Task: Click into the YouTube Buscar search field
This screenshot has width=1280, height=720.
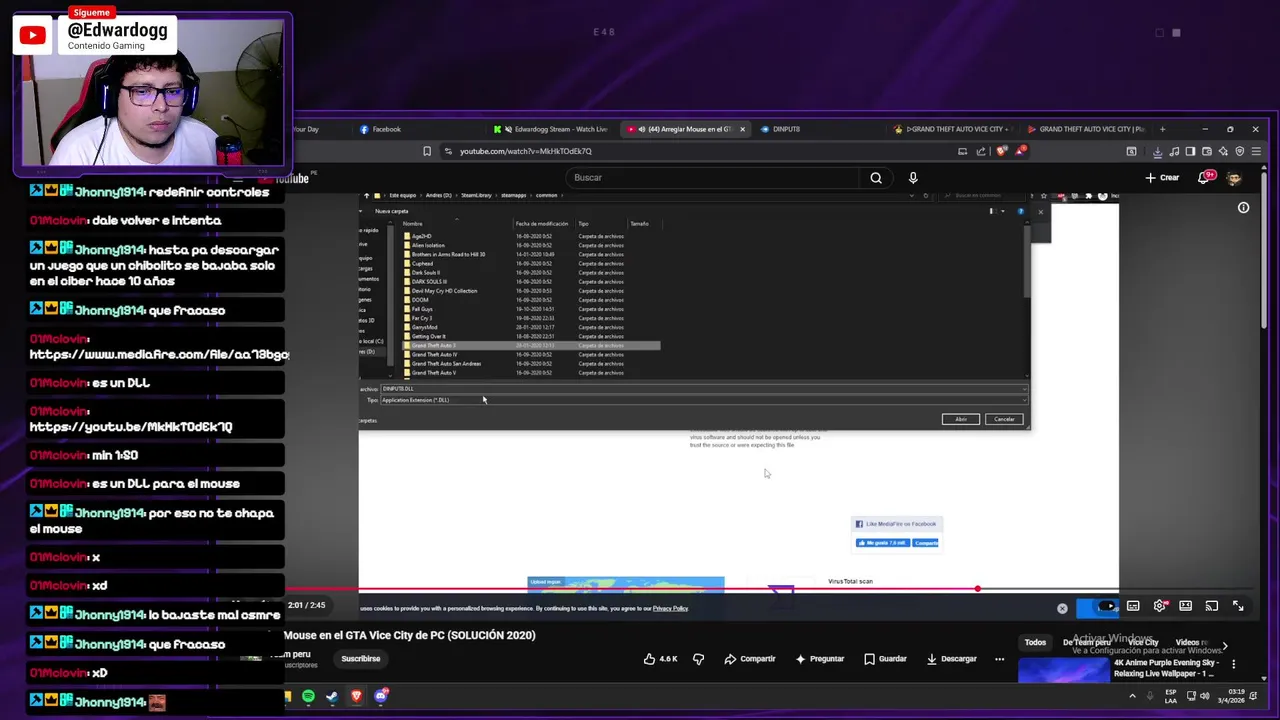Action: point(714,178)
